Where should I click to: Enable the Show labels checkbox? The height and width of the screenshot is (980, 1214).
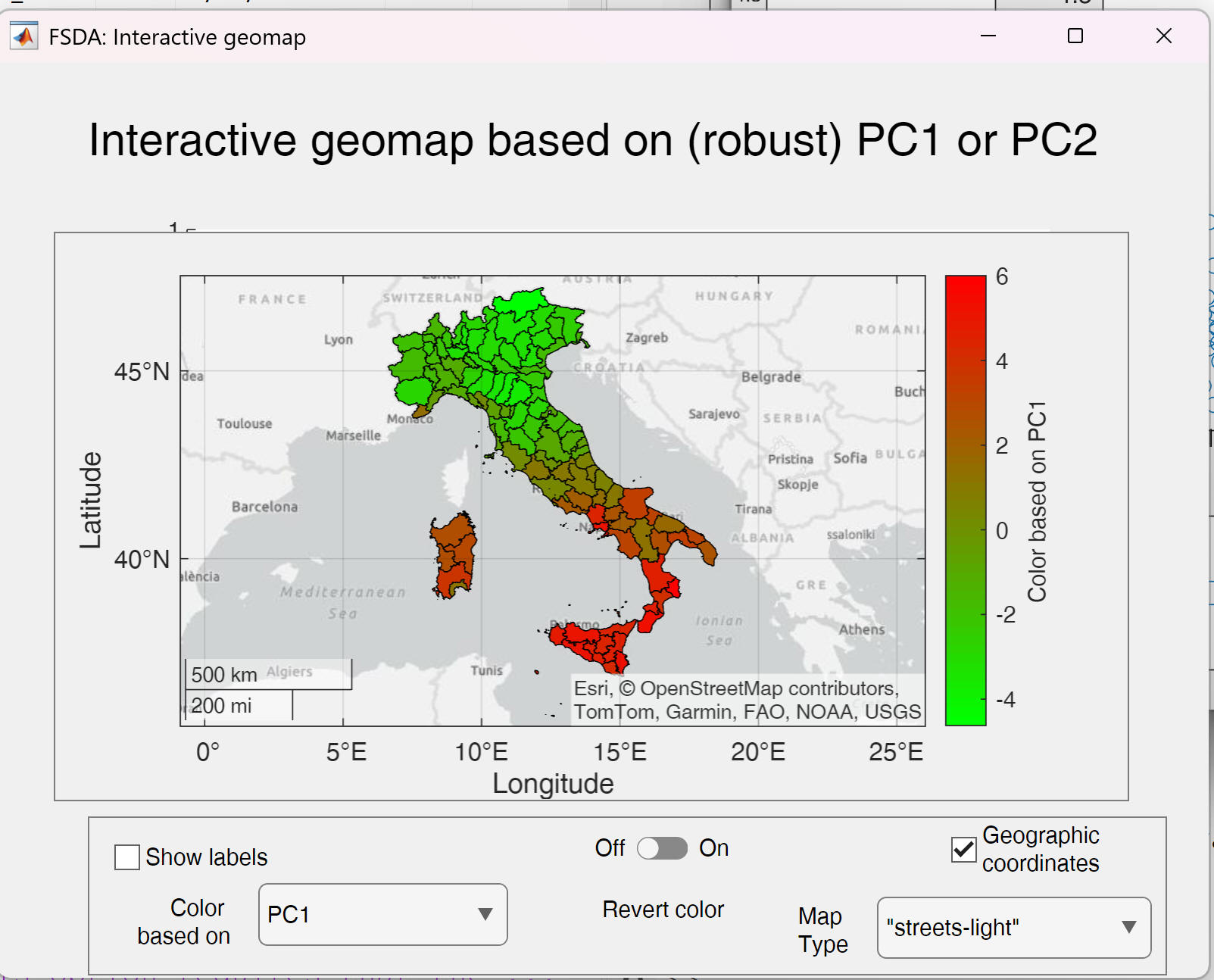click(x=127, y=857)
